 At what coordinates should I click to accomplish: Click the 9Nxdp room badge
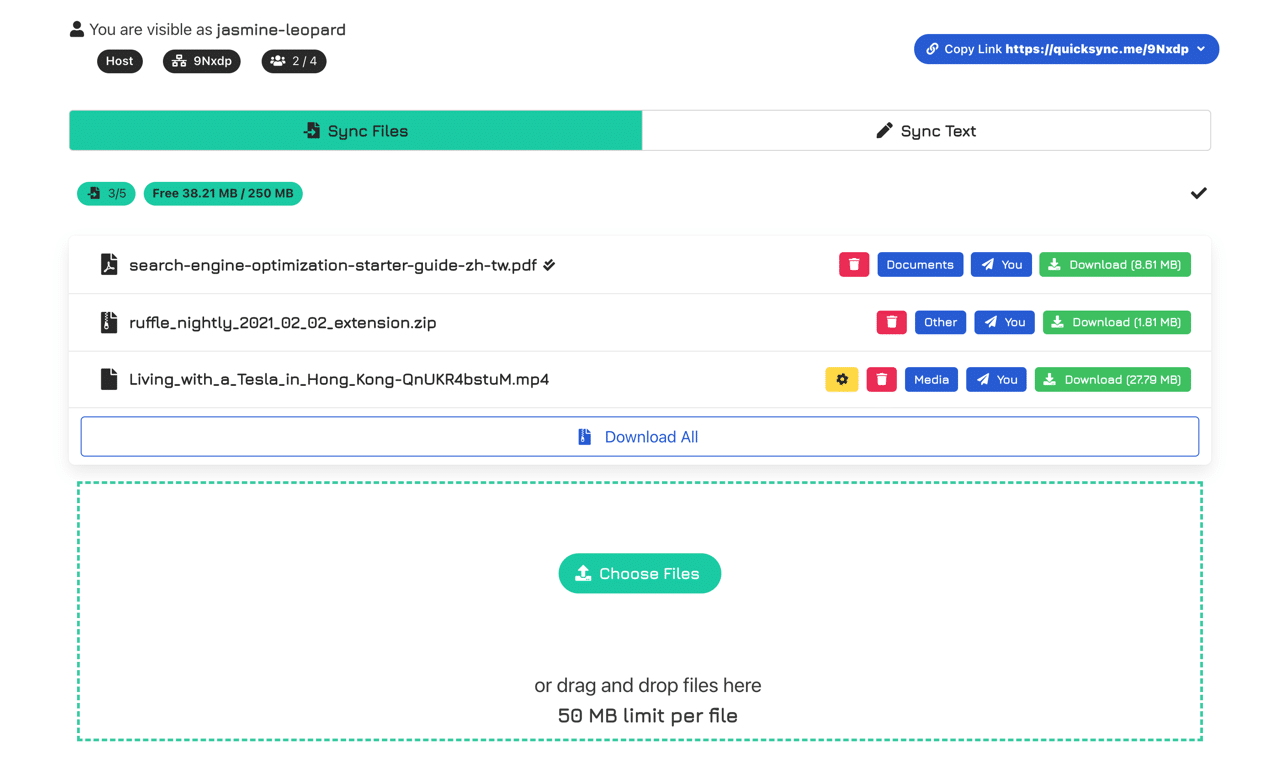click(201, 61)
